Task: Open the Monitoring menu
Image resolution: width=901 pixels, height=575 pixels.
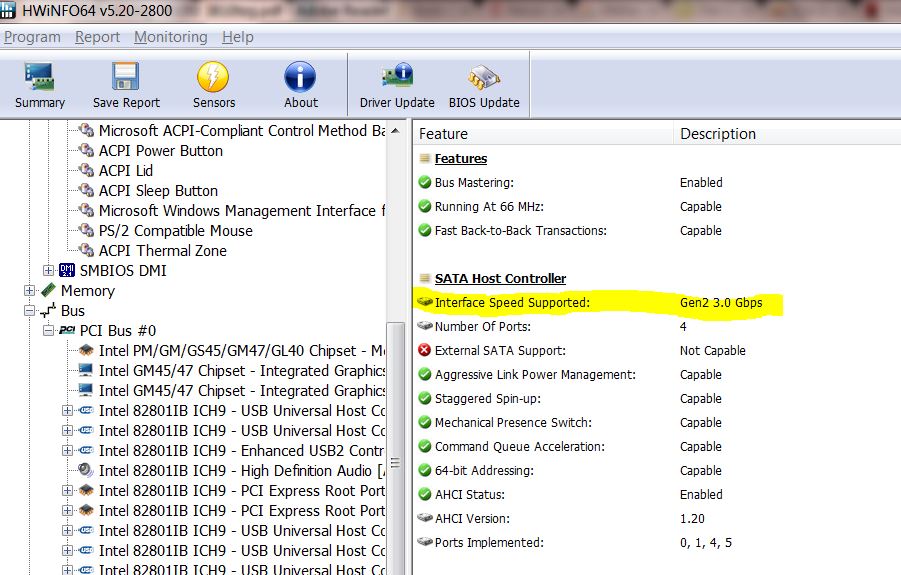Action: pos(171,37)
